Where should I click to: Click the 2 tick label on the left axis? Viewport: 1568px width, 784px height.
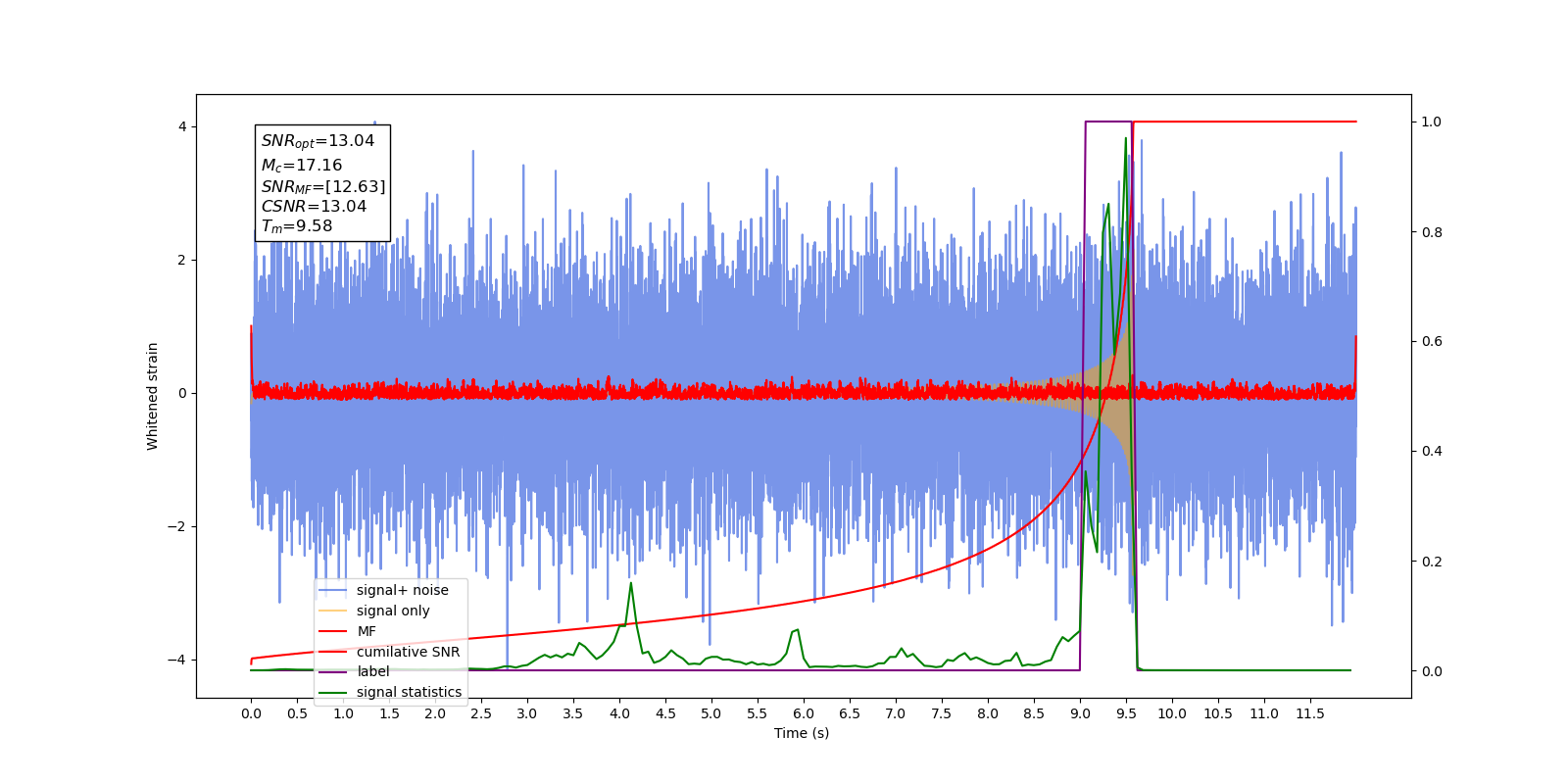click(182, 260)
